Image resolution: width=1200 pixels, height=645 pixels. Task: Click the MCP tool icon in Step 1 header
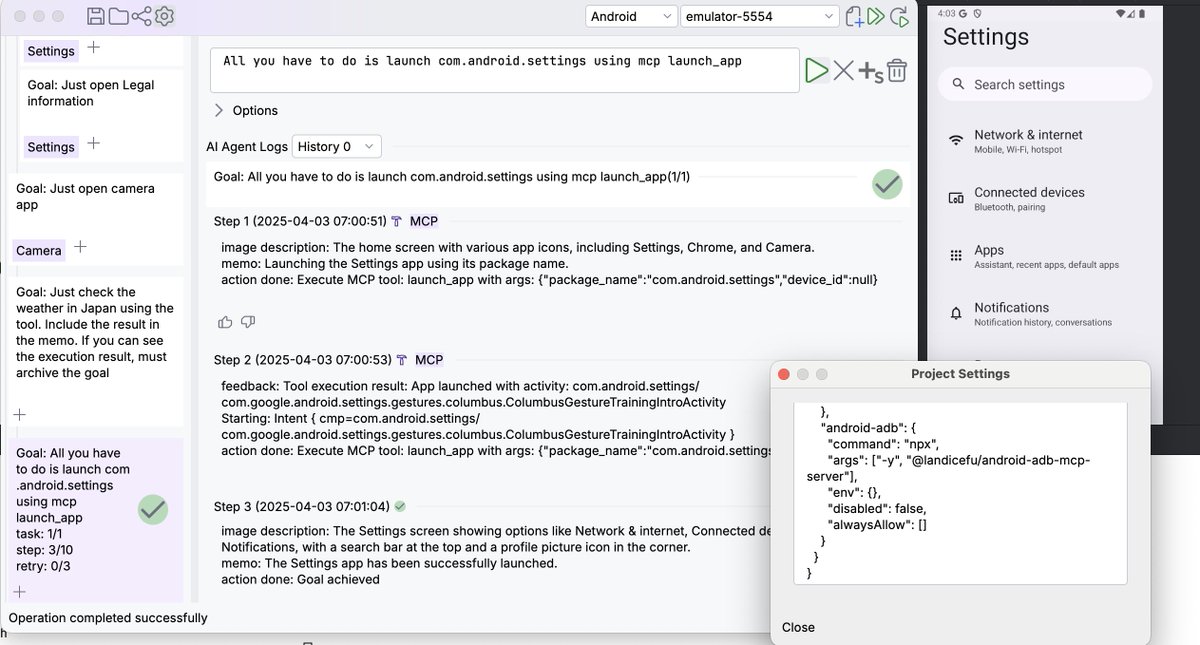coord(397,221)
